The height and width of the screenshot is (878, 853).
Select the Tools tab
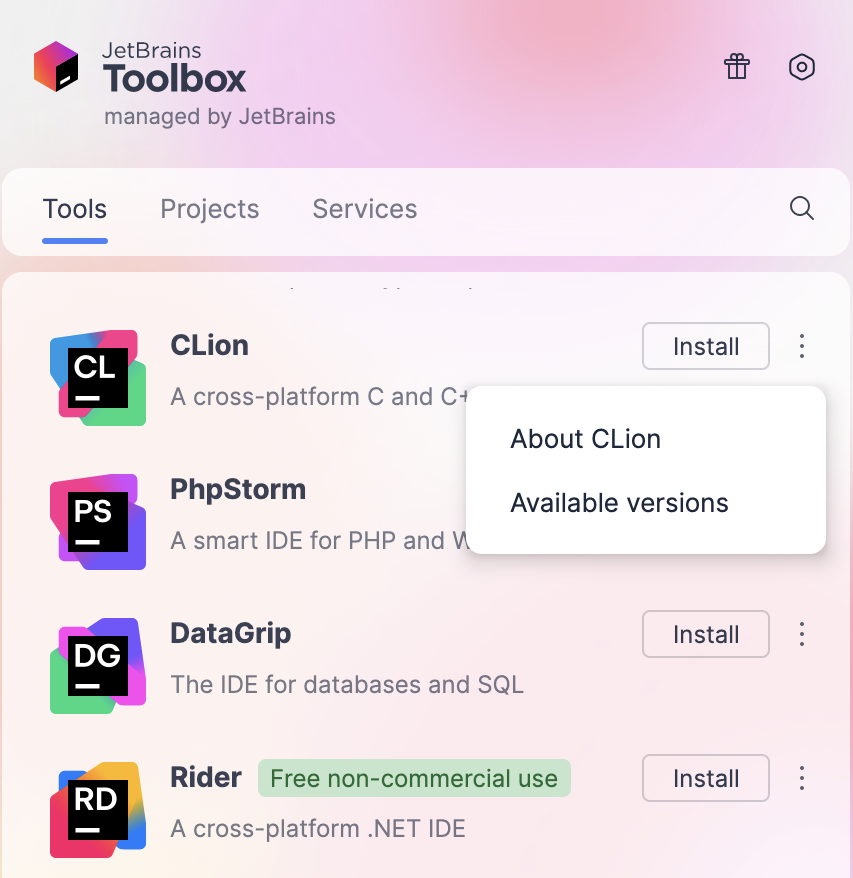coord(74,209)
